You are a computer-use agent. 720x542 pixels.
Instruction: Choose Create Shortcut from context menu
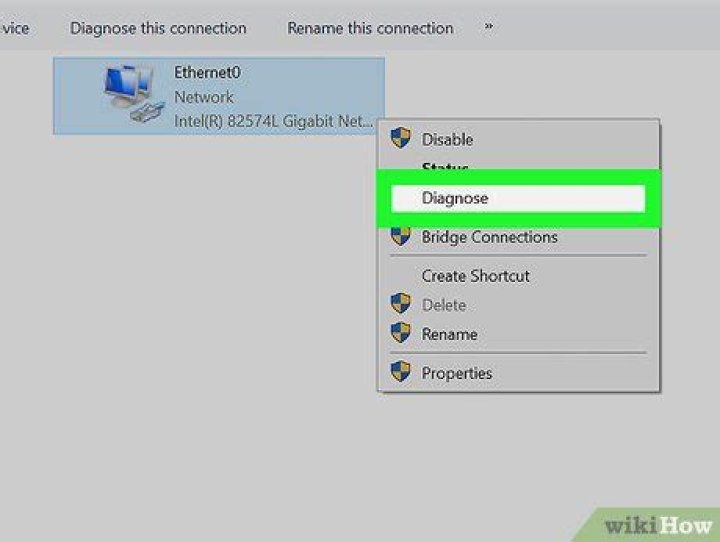tap(518, 276)
